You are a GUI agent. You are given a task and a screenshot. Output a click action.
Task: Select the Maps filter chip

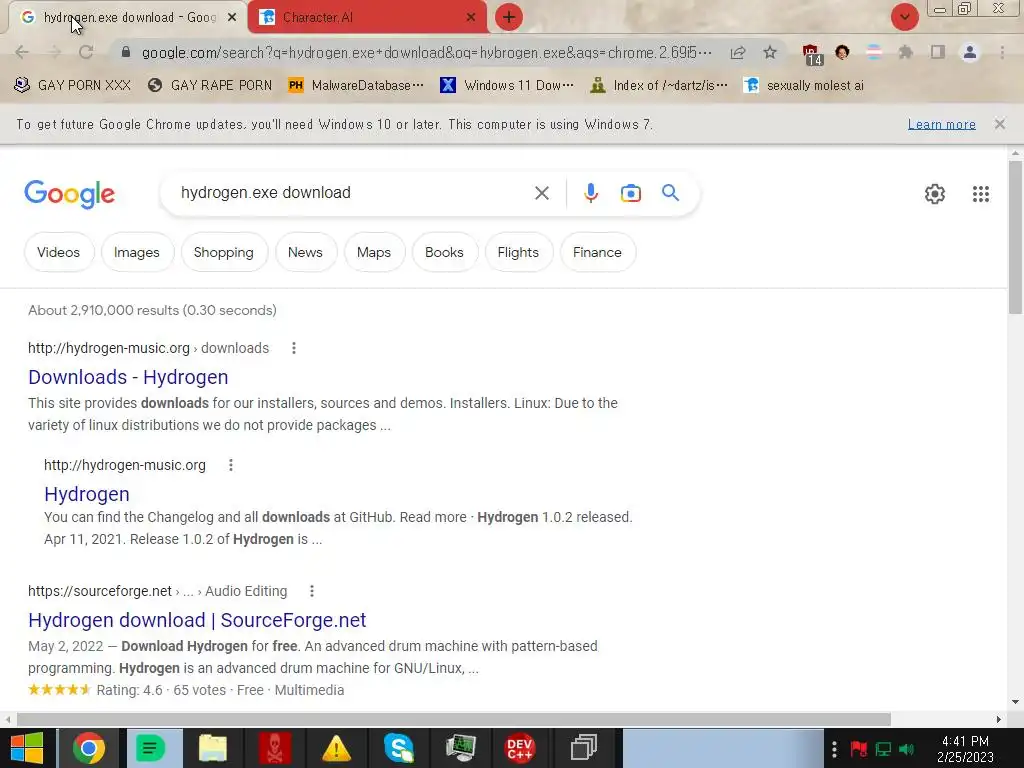pos(374,252)
